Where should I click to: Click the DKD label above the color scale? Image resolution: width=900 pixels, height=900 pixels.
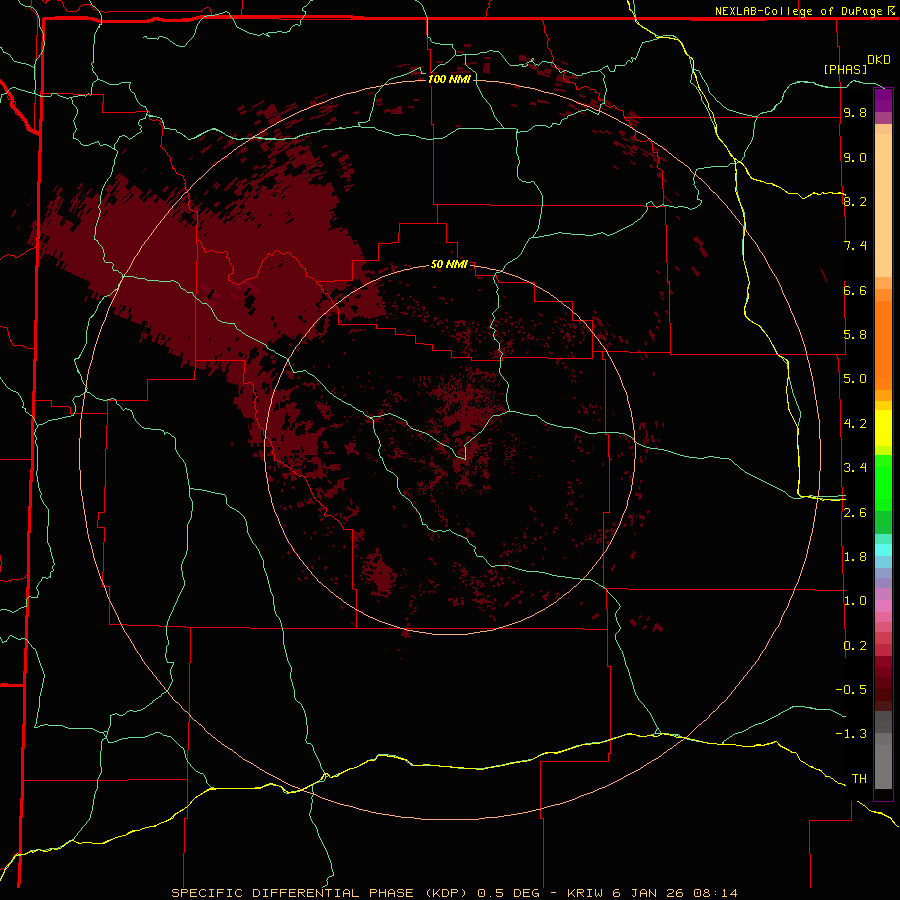(x=879, y=60)
